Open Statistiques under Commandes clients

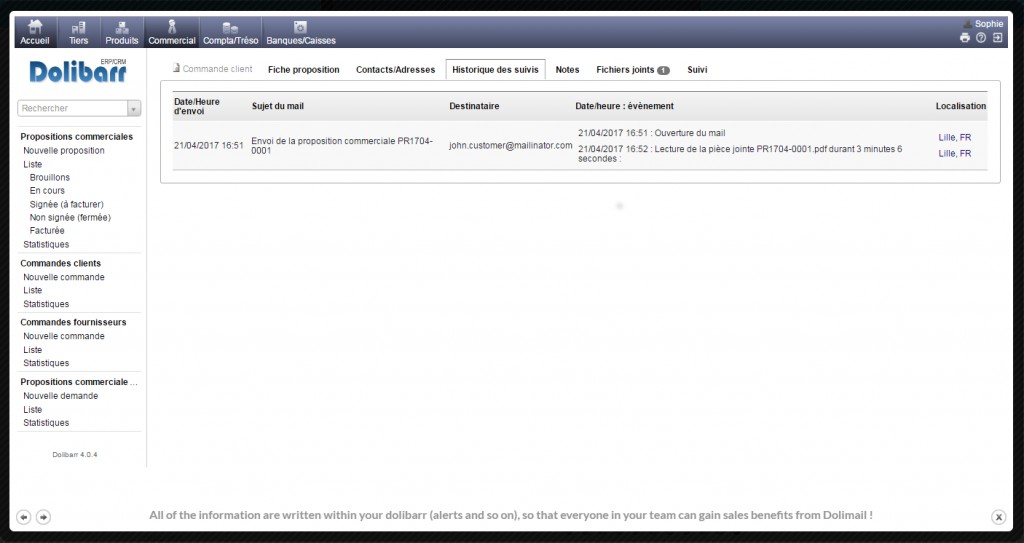pyautogui.click(x=46, y=304)
